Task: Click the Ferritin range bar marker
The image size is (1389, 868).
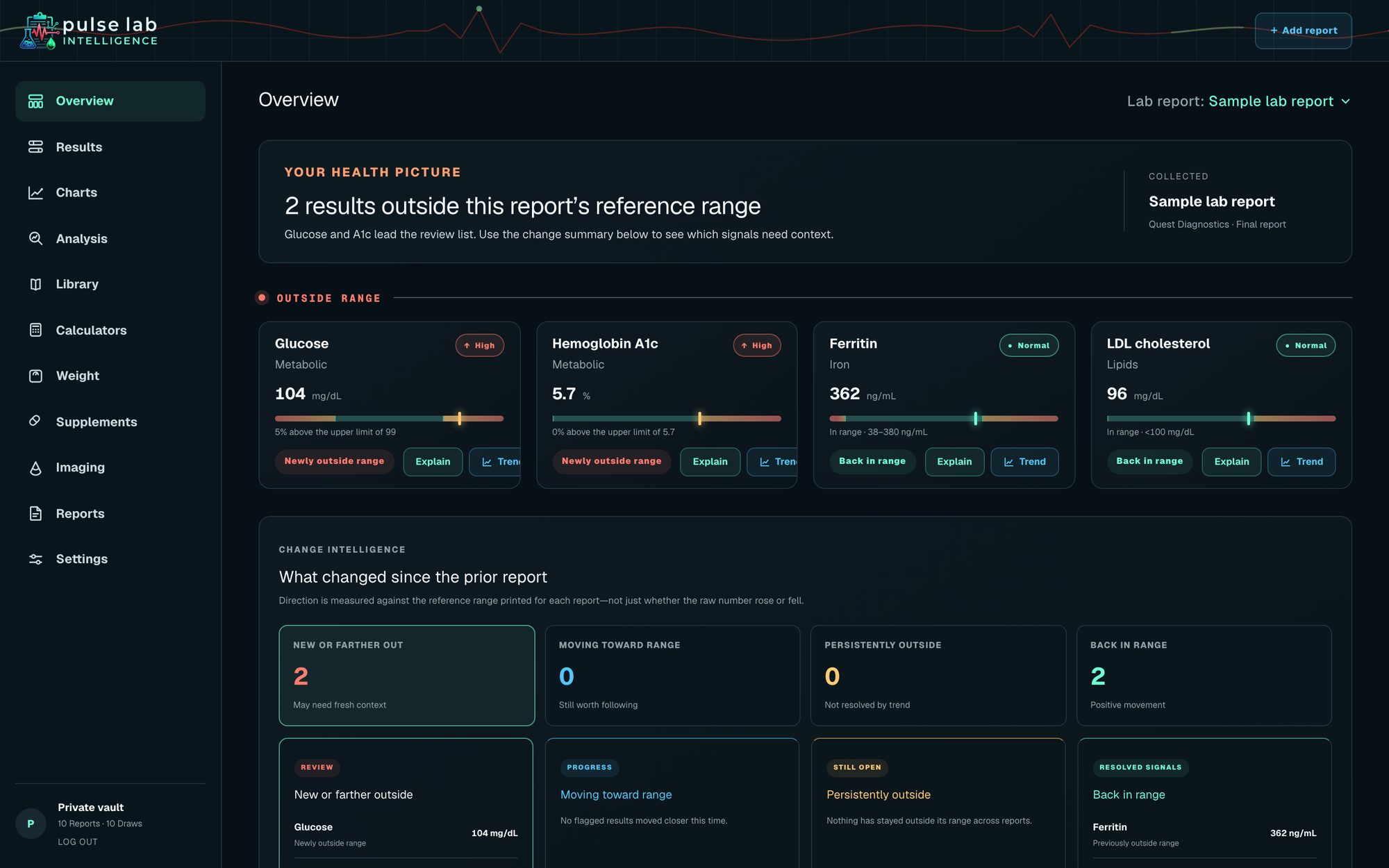Action: (x=975, y=418)
